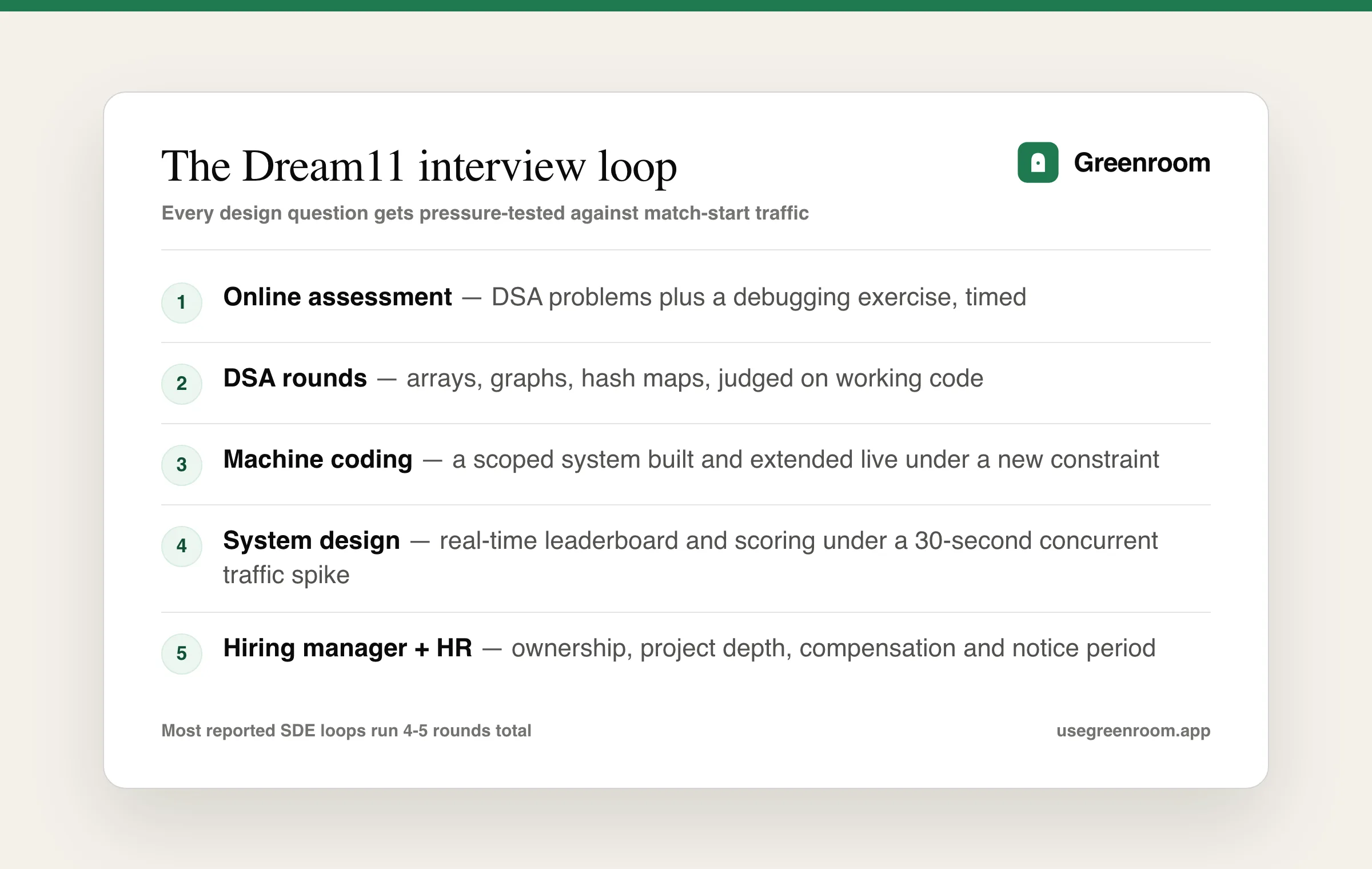The image size is (1372, 869).
Task: Click the number 2 step circle
Action: click(x=182, y=384)
